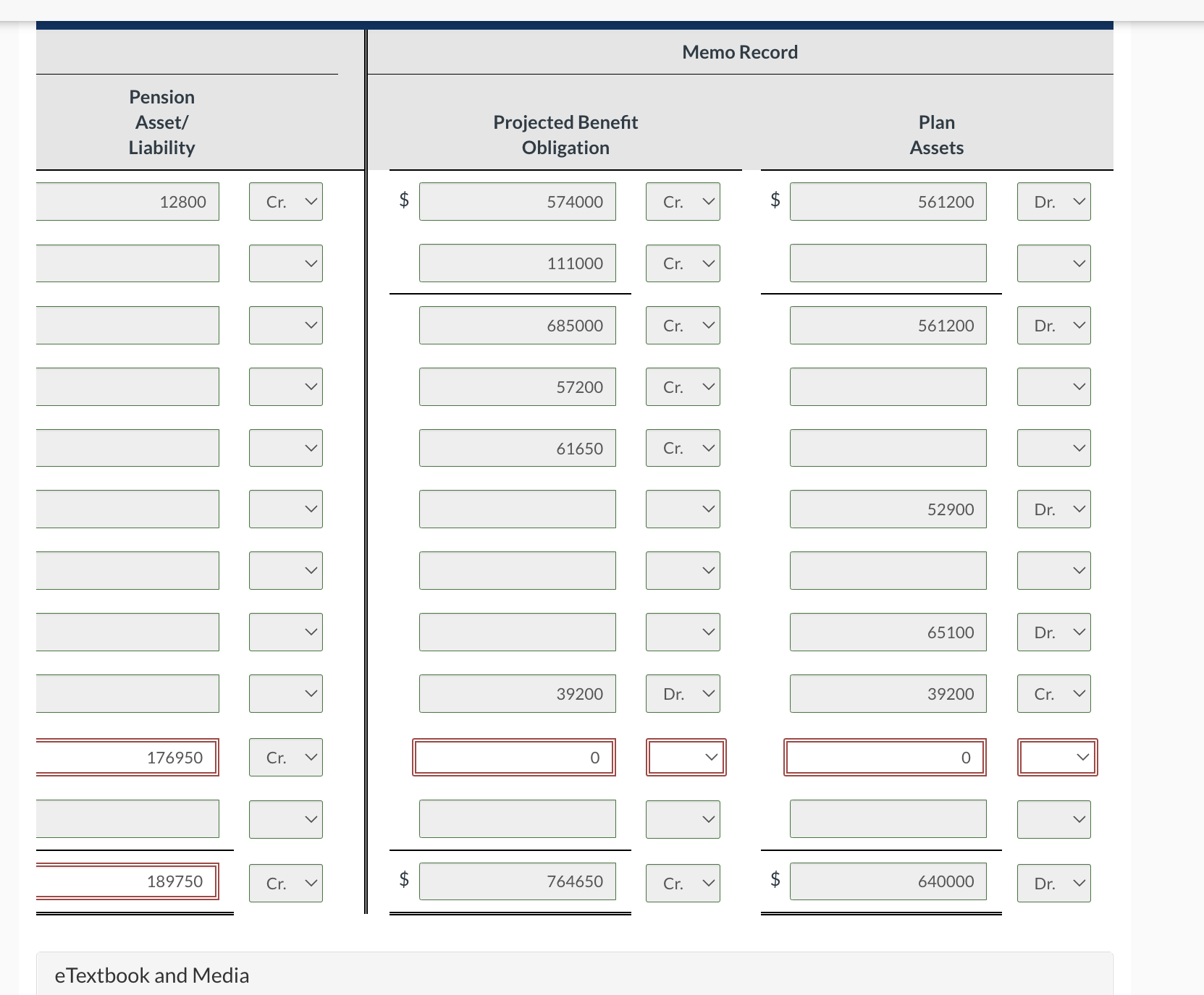Screen dimensions: 1204x995
Task: Open the Cr. dropdown beside 764650
Action: point(683,884)
